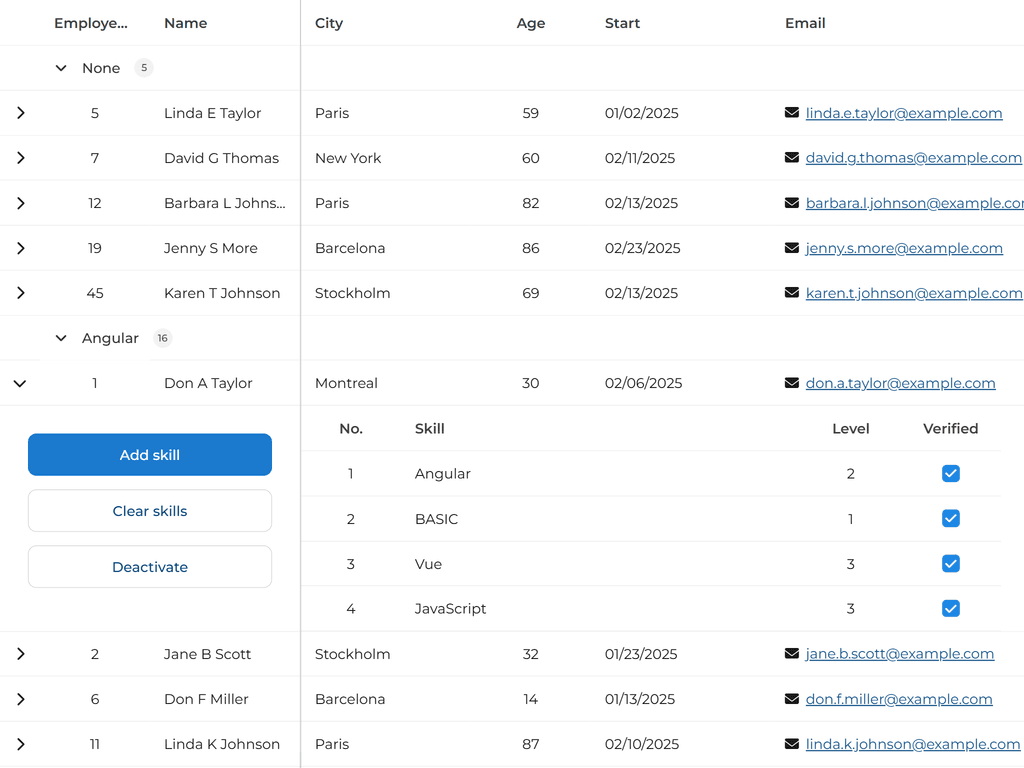Expand Barbara L Johnson's detail row
Image resolution: width=1024 pixels, height=768 pixels.
coord(20,203)
